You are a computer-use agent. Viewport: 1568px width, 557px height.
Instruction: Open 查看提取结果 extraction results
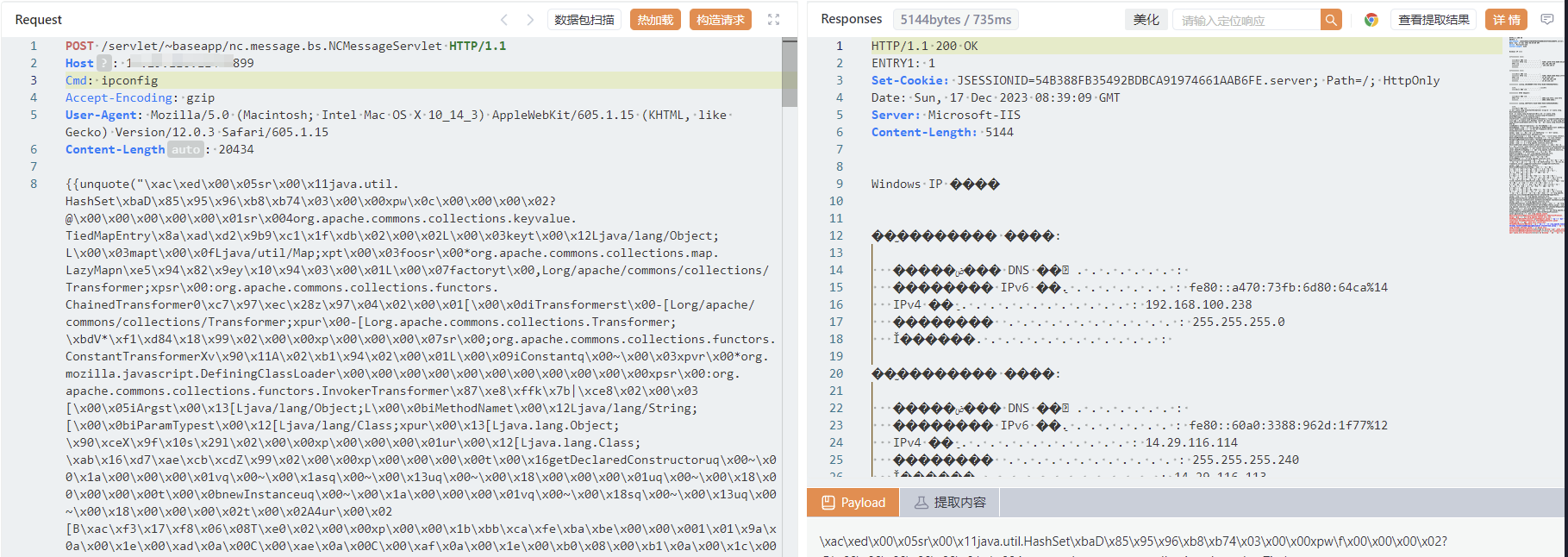tap(1434, 20)
